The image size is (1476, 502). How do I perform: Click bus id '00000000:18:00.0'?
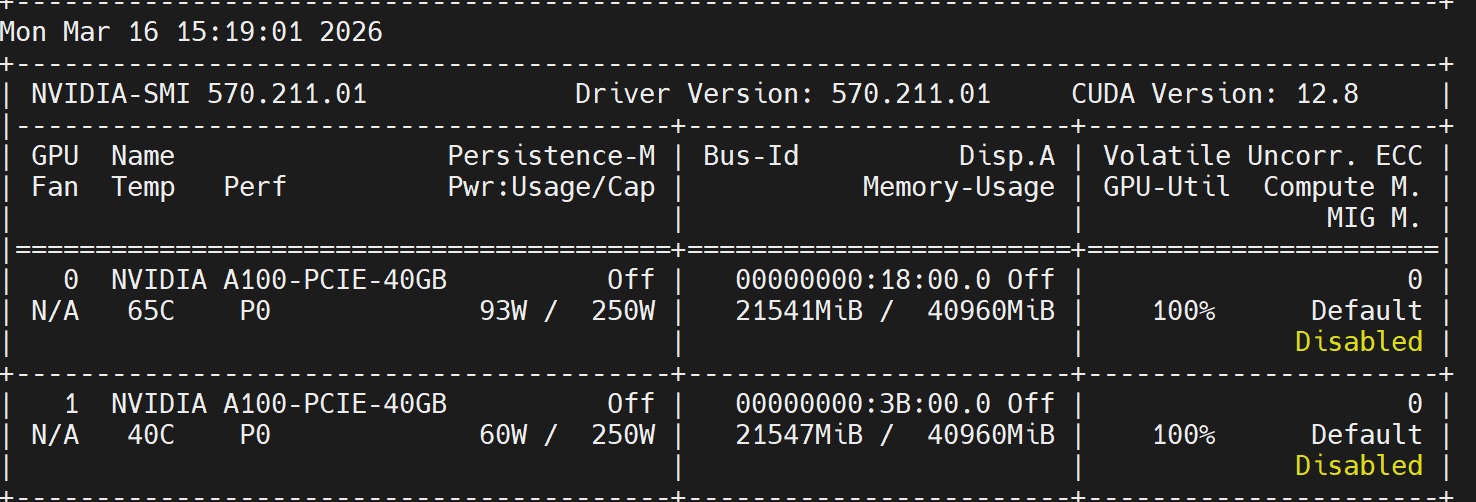pos(863,280)
